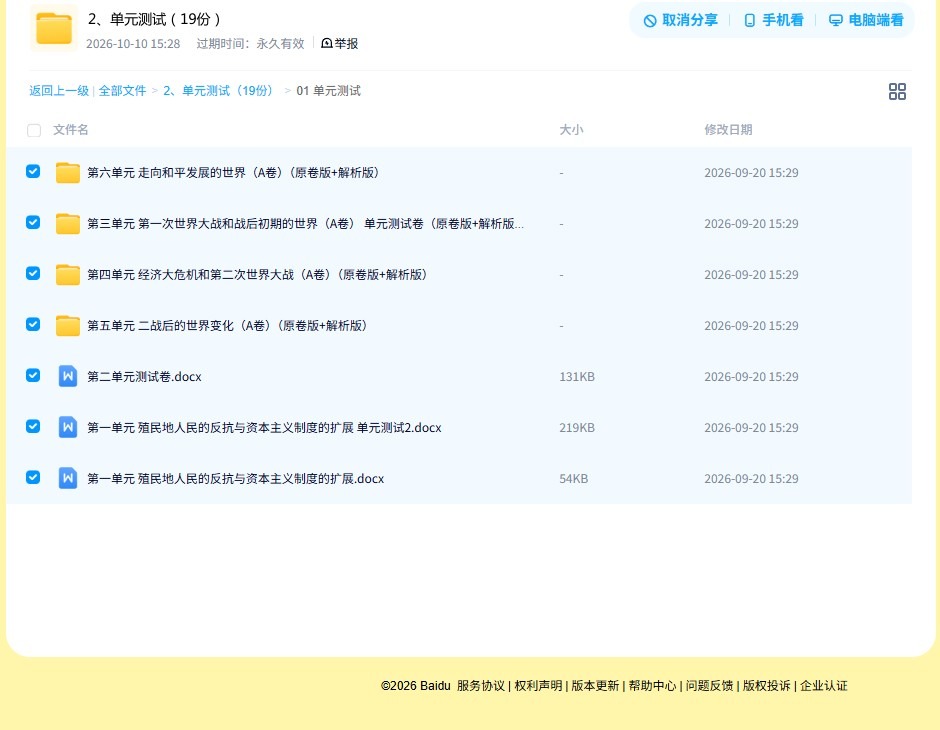Open 服务协议 footer link
Image resolution: width=940 pixels, height=730 pixels.
(481, 686)
